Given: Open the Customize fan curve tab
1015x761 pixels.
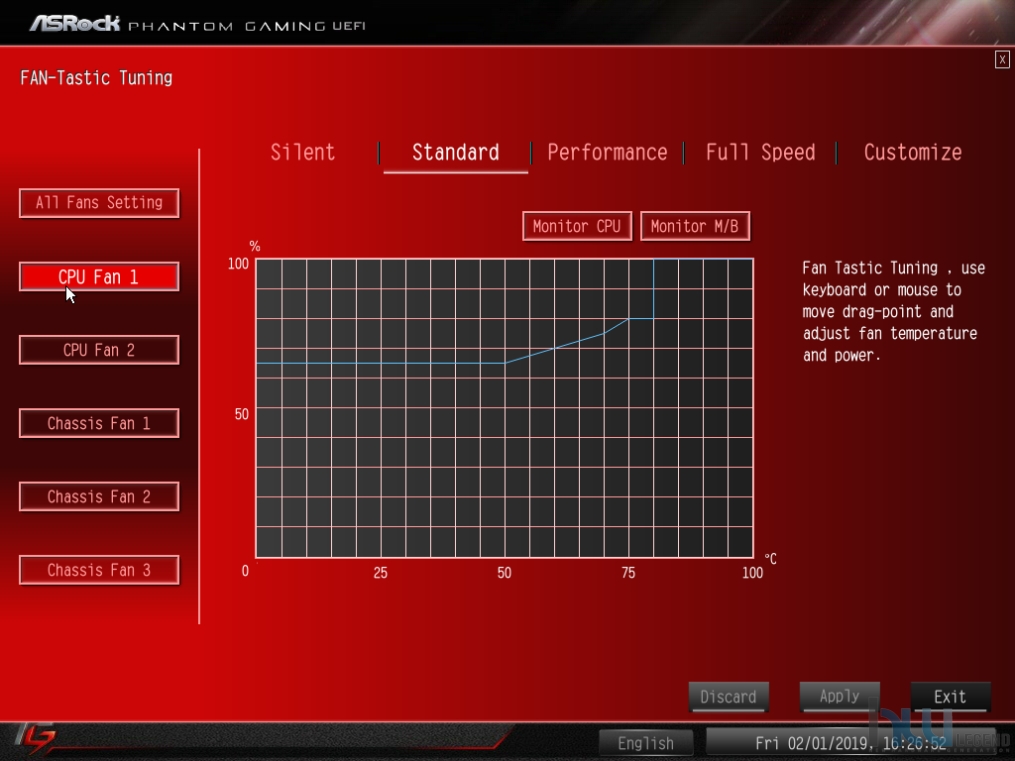Looking at the screenshot, I should (913, 153).
